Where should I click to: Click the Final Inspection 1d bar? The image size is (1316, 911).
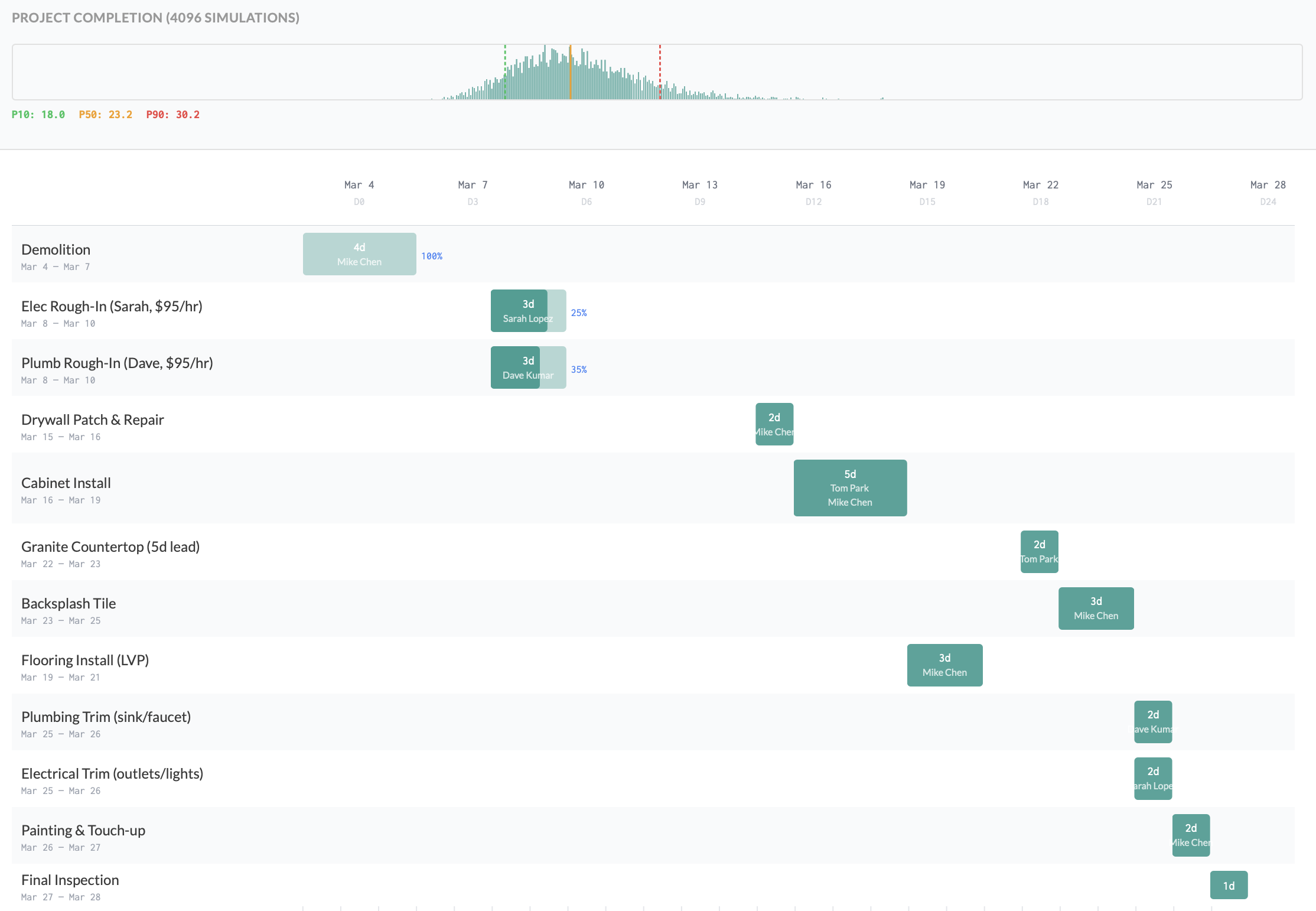coord(1229,885)
